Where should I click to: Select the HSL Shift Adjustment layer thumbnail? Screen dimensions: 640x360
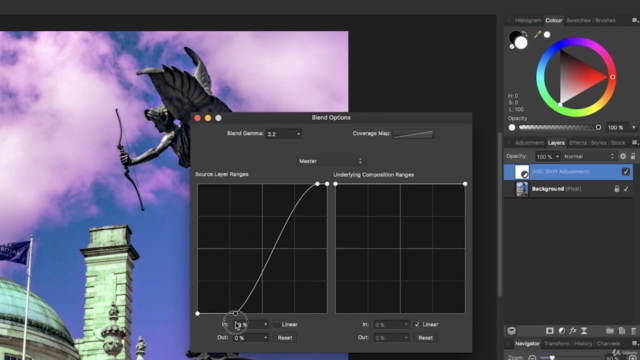click(x=522, y=172)
